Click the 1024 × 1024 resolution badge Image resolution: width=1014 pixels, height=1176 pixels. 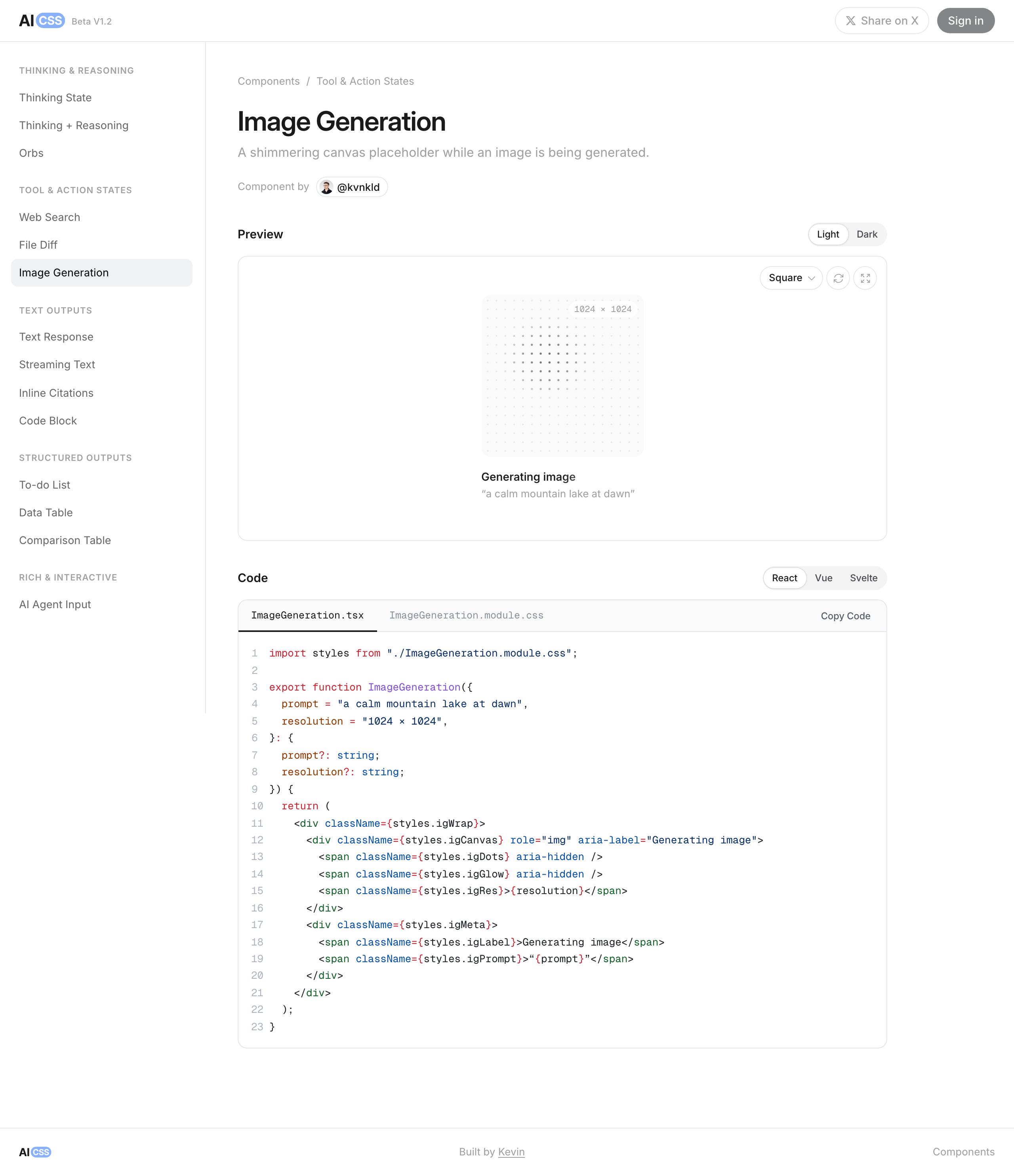(x=602, y=309)
